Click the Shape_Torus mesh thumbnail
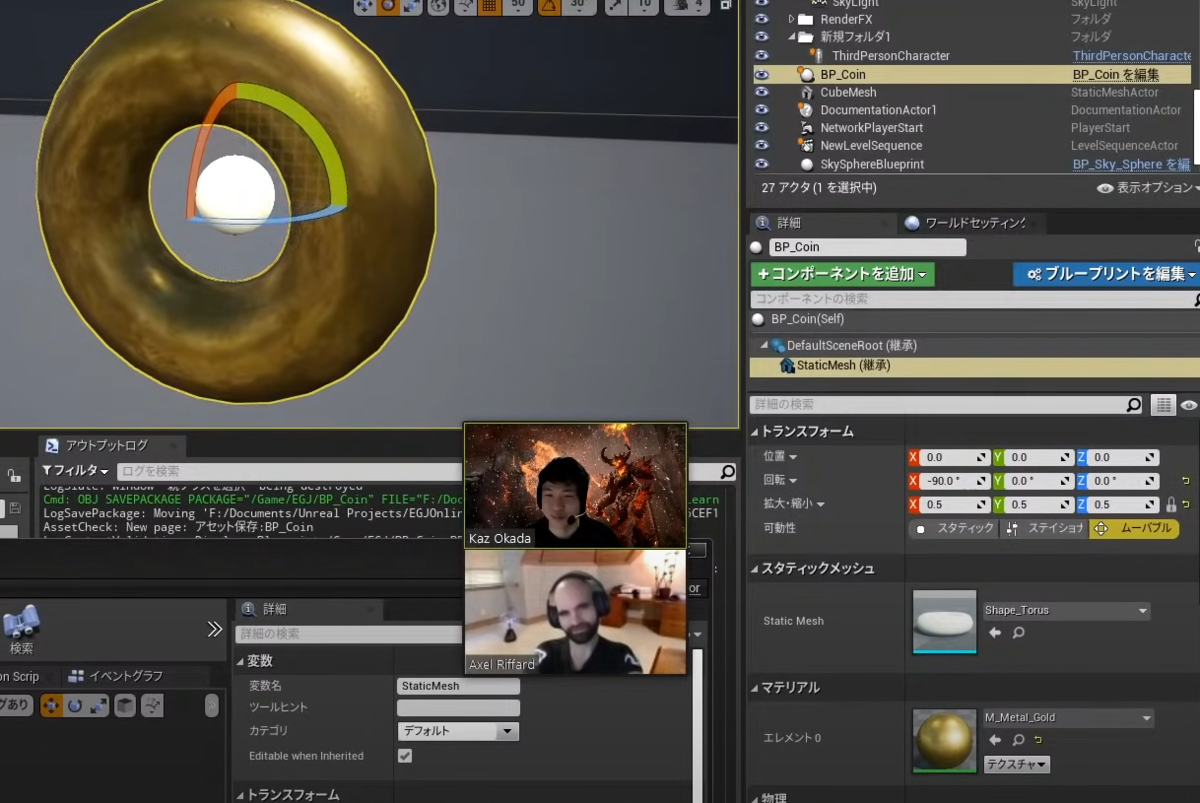Viewport: 1200px width, 803px height. (x=944, y=621)
